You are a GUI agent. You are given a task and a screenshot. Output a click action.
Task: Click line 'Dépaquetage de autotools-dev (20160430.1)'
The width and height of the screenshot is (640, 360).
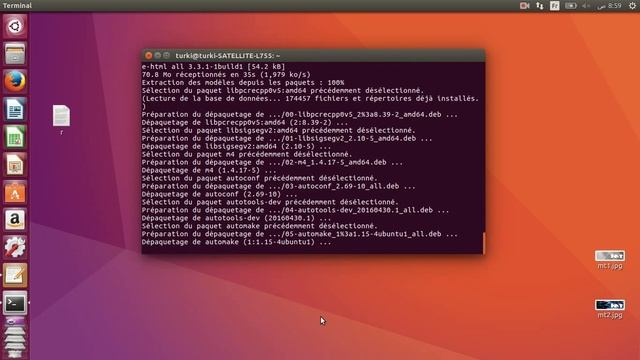[236, 218]
